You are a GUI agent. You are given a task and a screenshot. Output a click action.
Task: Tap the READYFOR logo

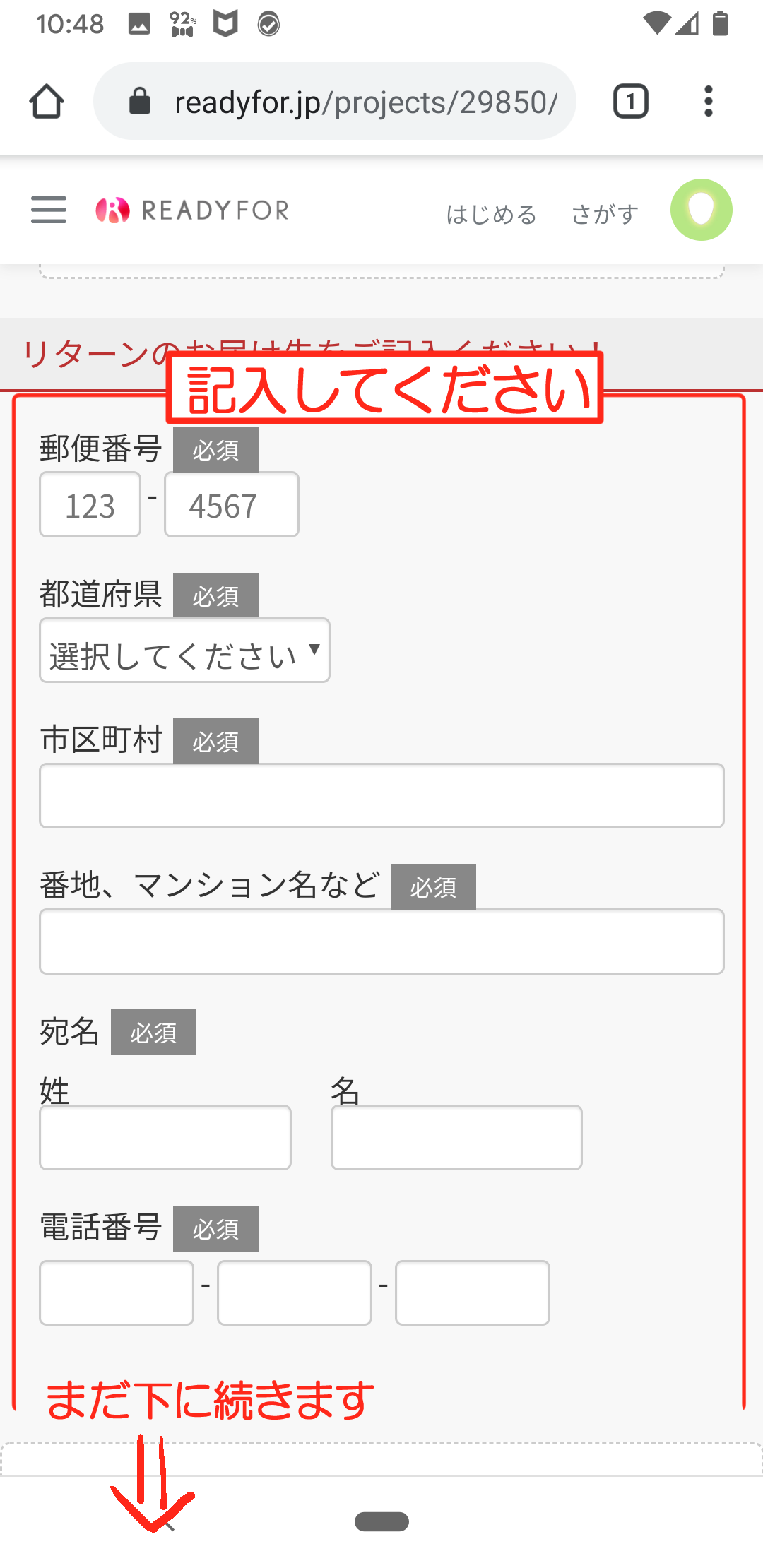192,210
